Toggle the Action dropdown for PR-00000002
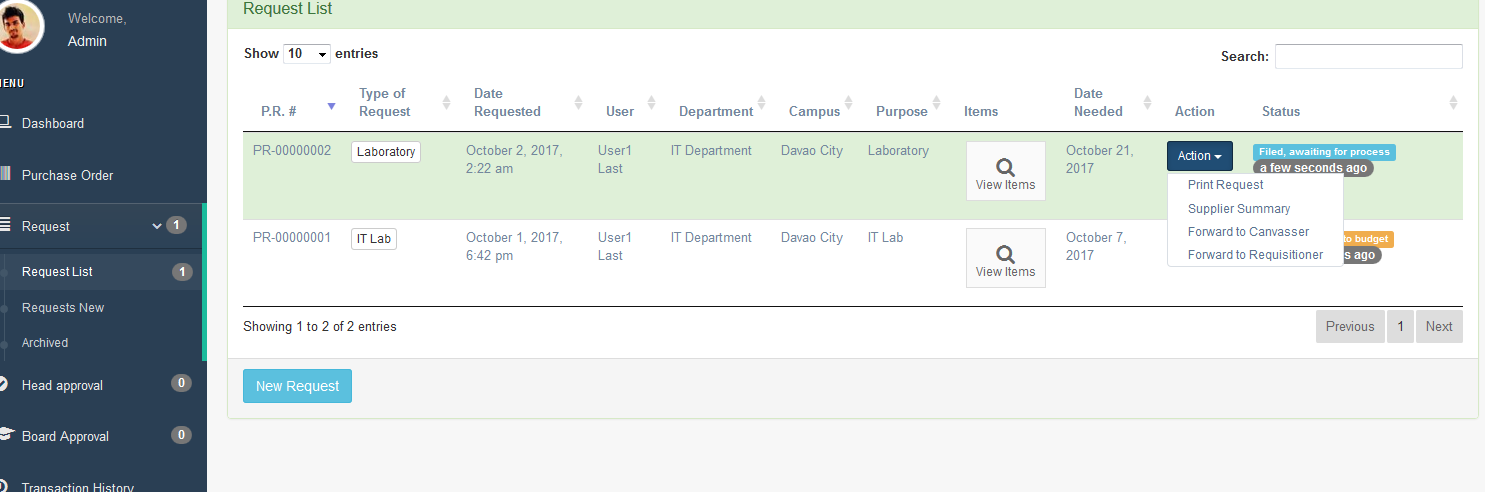Image resolution: width=1485 pixels, height=492 pixels. 1199,156
